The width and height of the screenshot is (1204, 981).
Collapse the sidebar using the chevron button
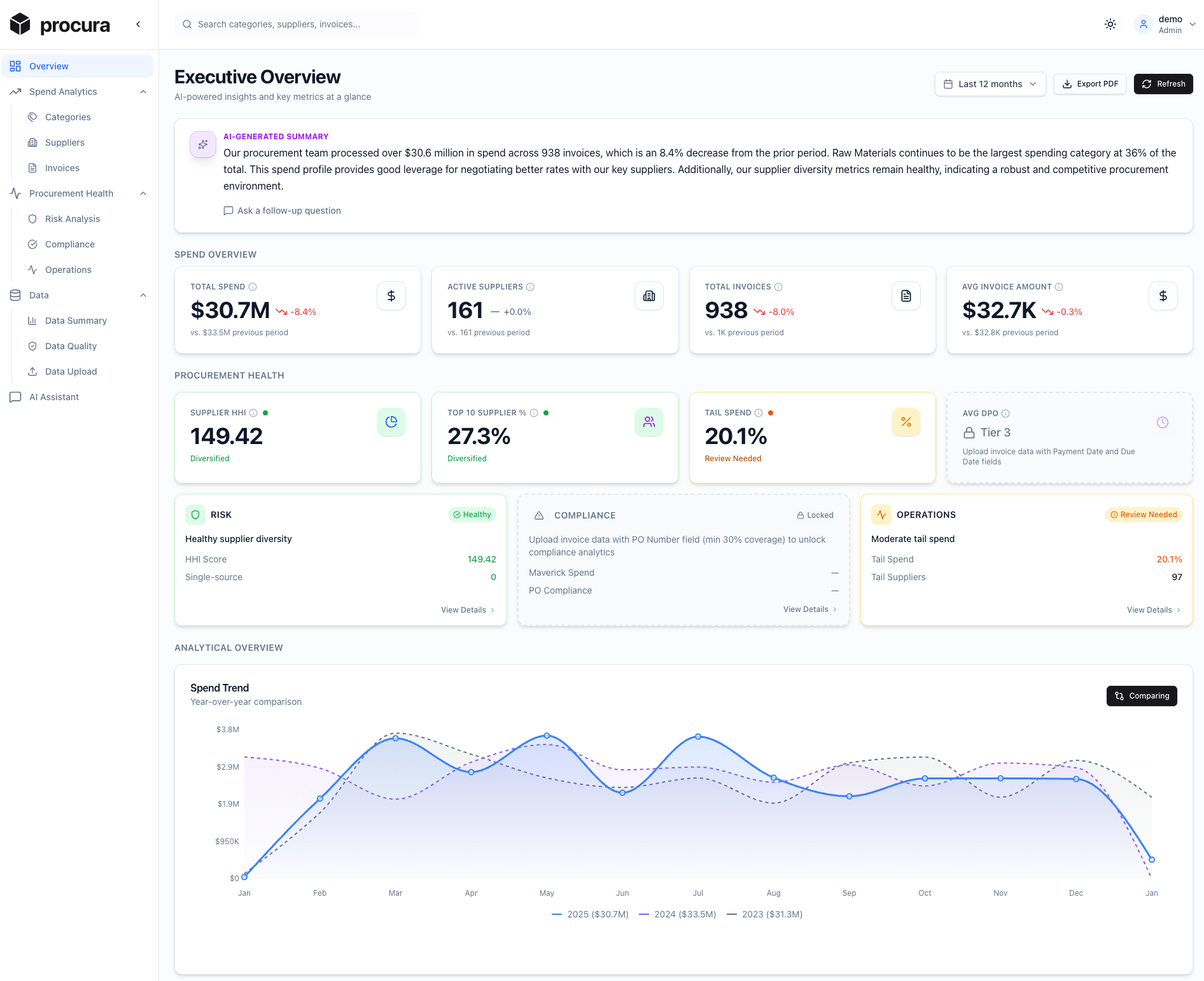point(138,24)
